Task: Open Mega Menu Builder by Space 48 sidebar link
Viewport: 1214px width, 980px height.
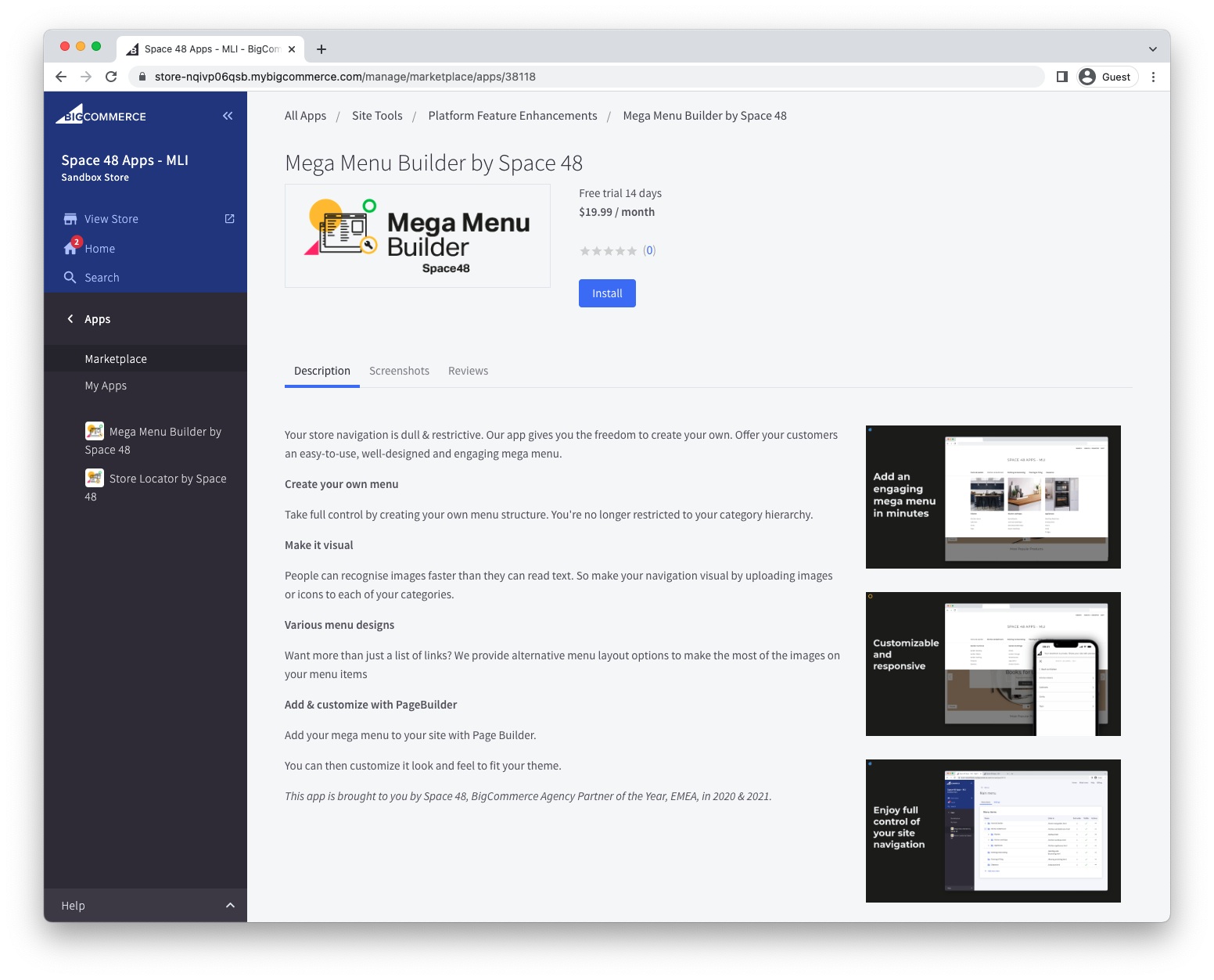Action: [x=153, y=440]
